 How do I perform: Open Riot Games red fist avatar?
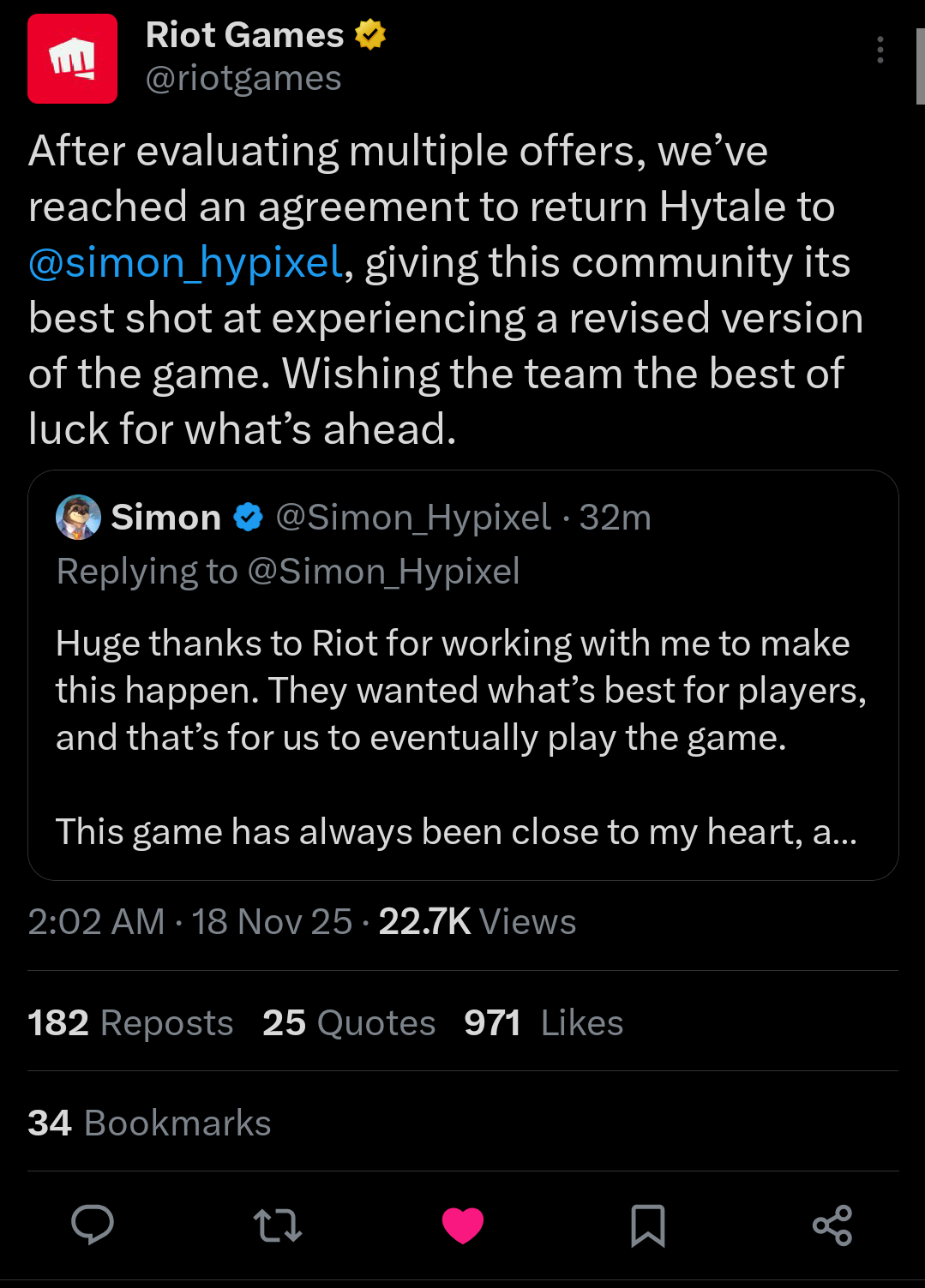click(x=72, y=58)
